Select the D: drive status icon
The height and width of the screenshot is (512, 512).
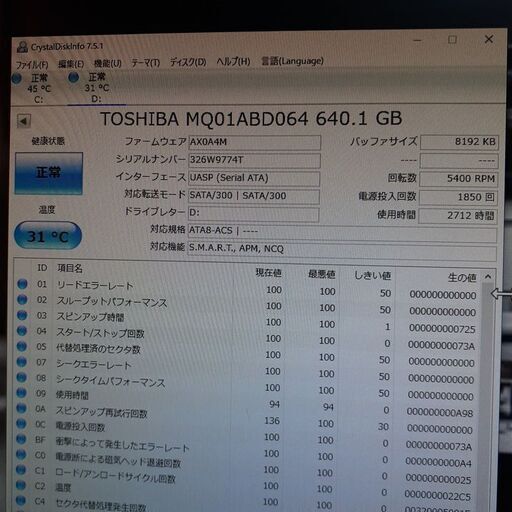[x=73, y=78]
